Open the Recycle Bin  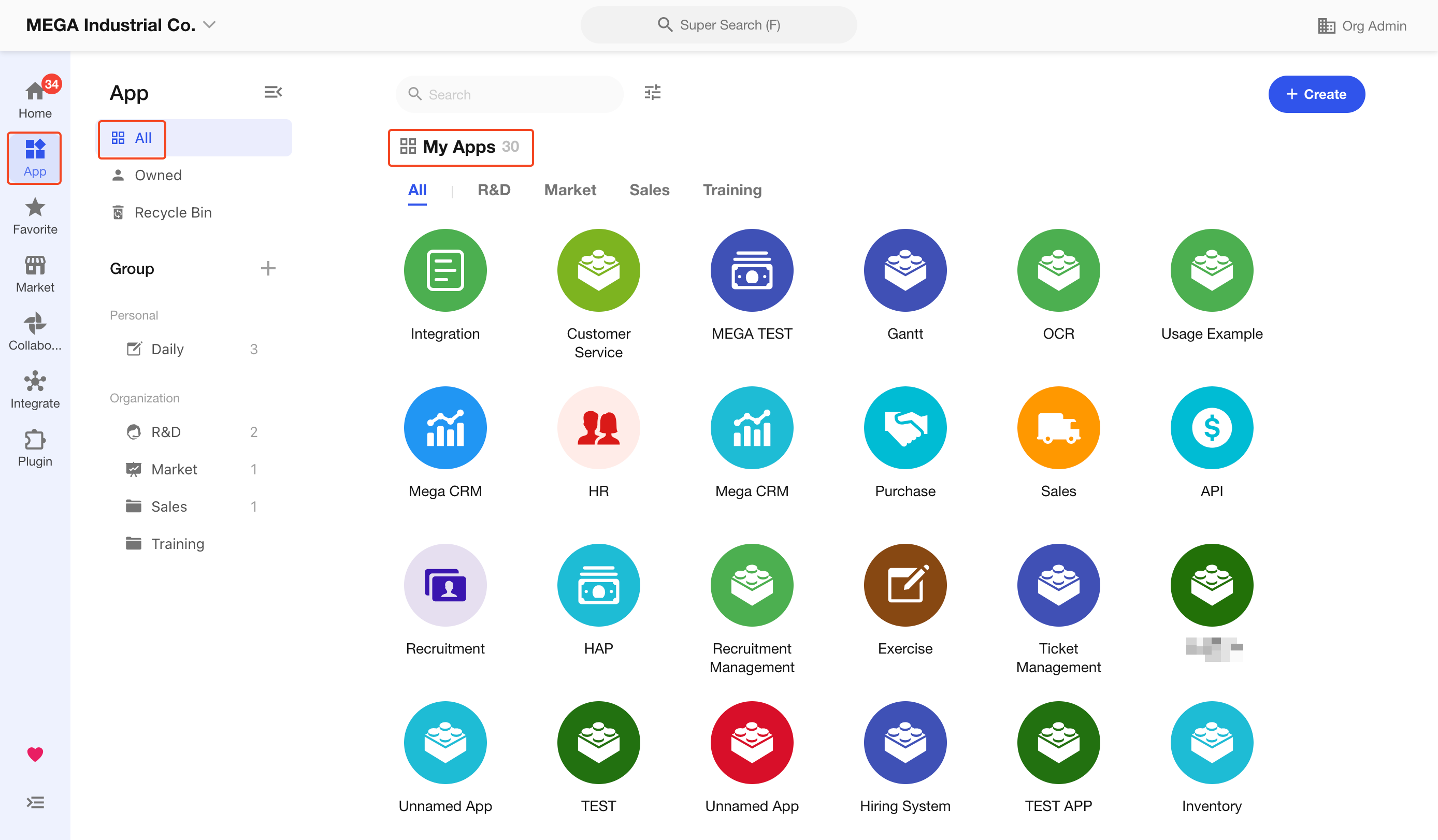173,212
